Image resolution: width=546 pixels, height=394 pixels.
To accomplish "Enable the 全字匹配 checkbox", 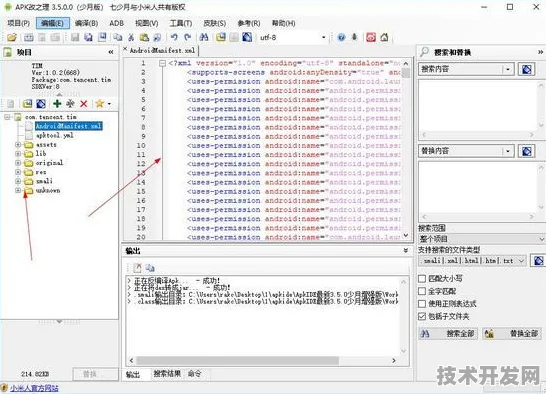I will [x=422, y=291].
